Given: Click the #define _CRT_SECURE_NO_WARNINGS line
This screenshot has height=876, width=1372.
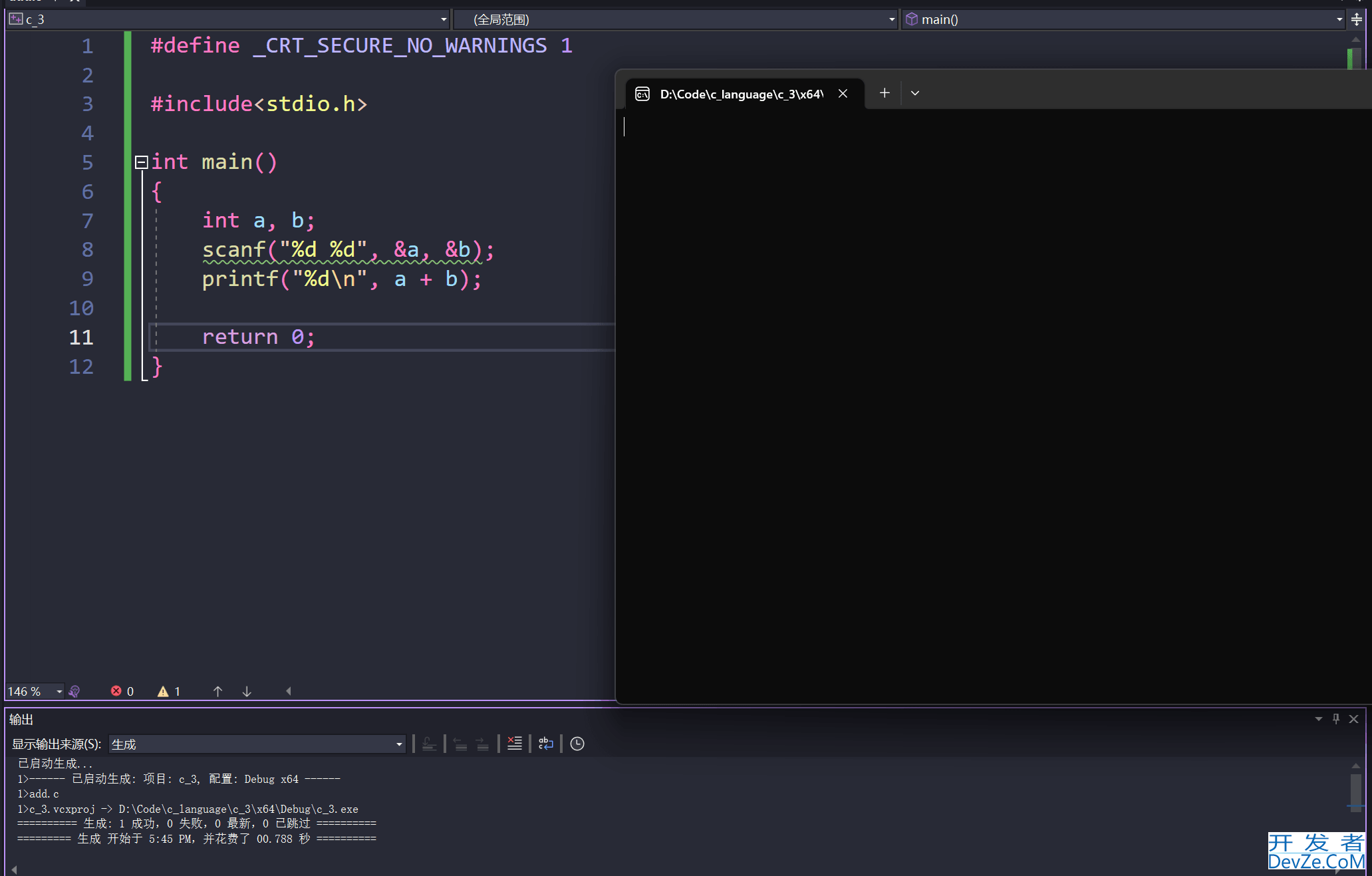Looking at the screenshot, I should pos(361,46).
